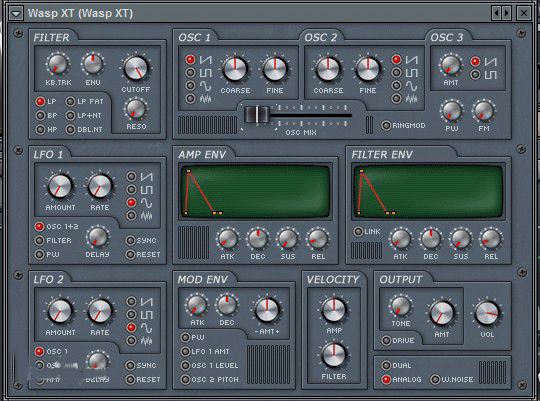Enable RESET for LFO 1
Viewport: 540px width, 401px height.
coord(130,255)
